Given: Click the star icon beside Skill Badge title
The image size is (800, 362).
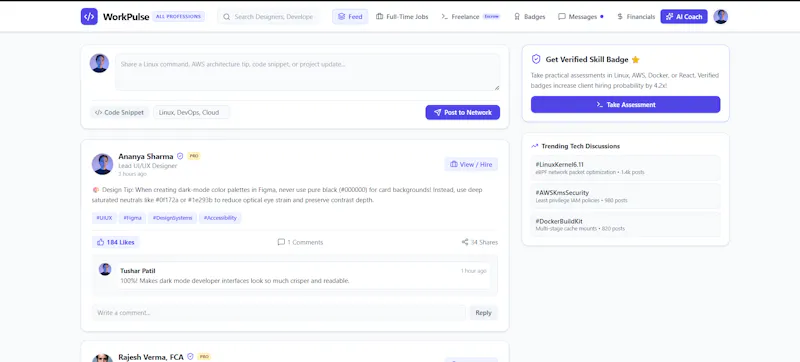Looking at the screenshot, I should click(635, 60).
